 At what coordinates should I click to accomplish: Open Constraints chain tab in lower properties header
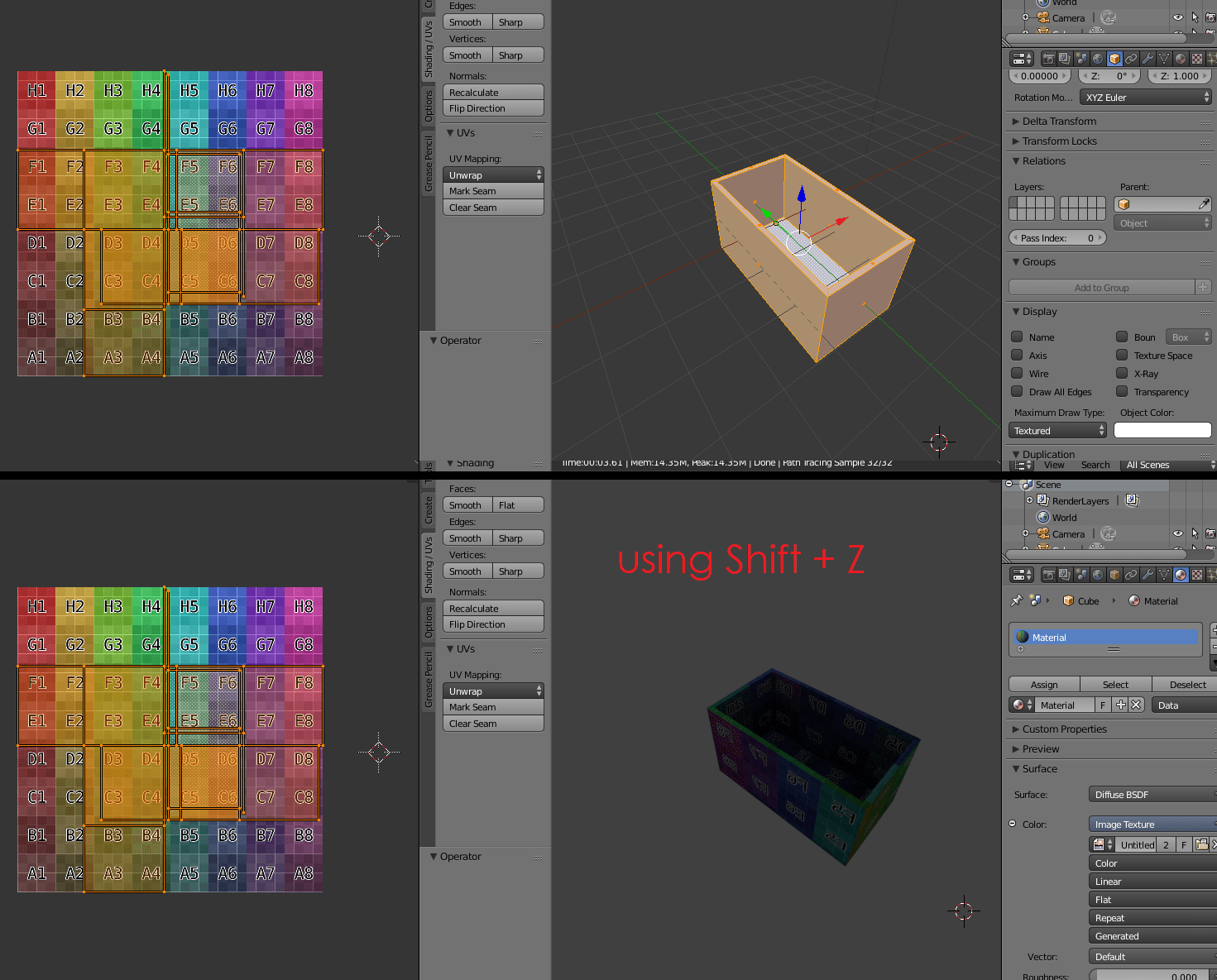coord(1131,575)
